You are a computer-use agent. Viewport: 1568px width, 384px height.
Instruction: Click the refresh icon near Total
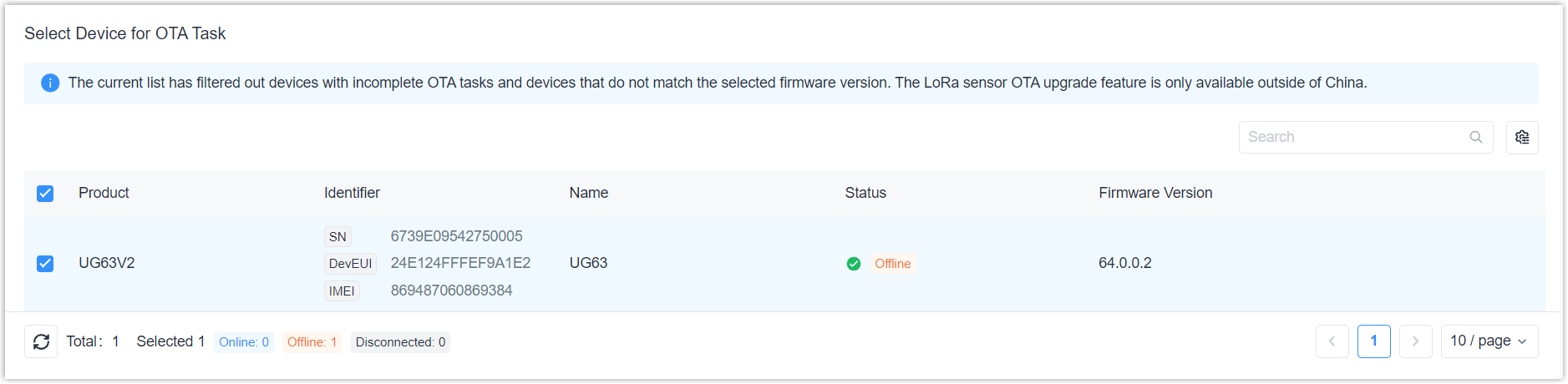click(41, 341)
